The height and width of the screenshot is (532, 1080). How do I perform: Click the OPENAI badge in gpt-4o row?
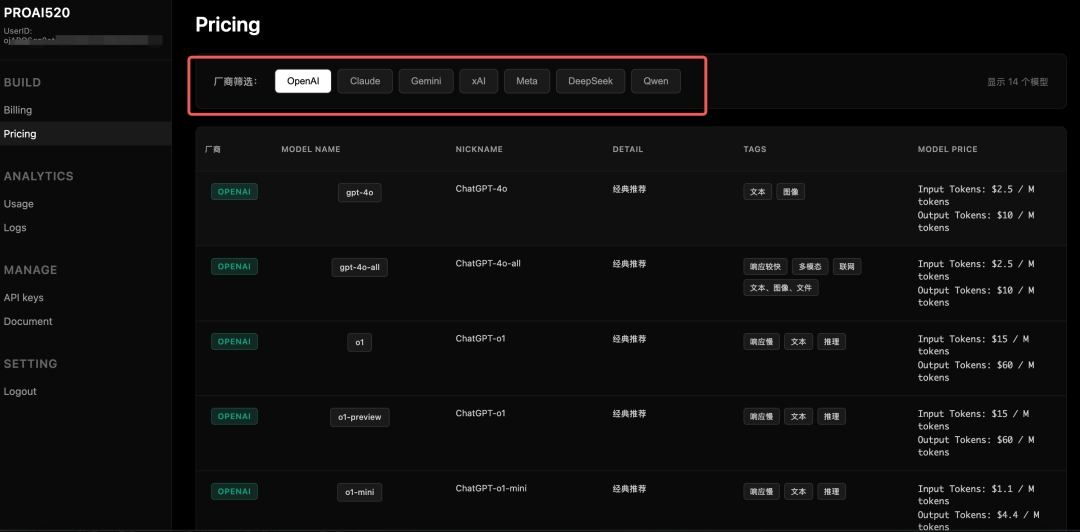(234, 192)
